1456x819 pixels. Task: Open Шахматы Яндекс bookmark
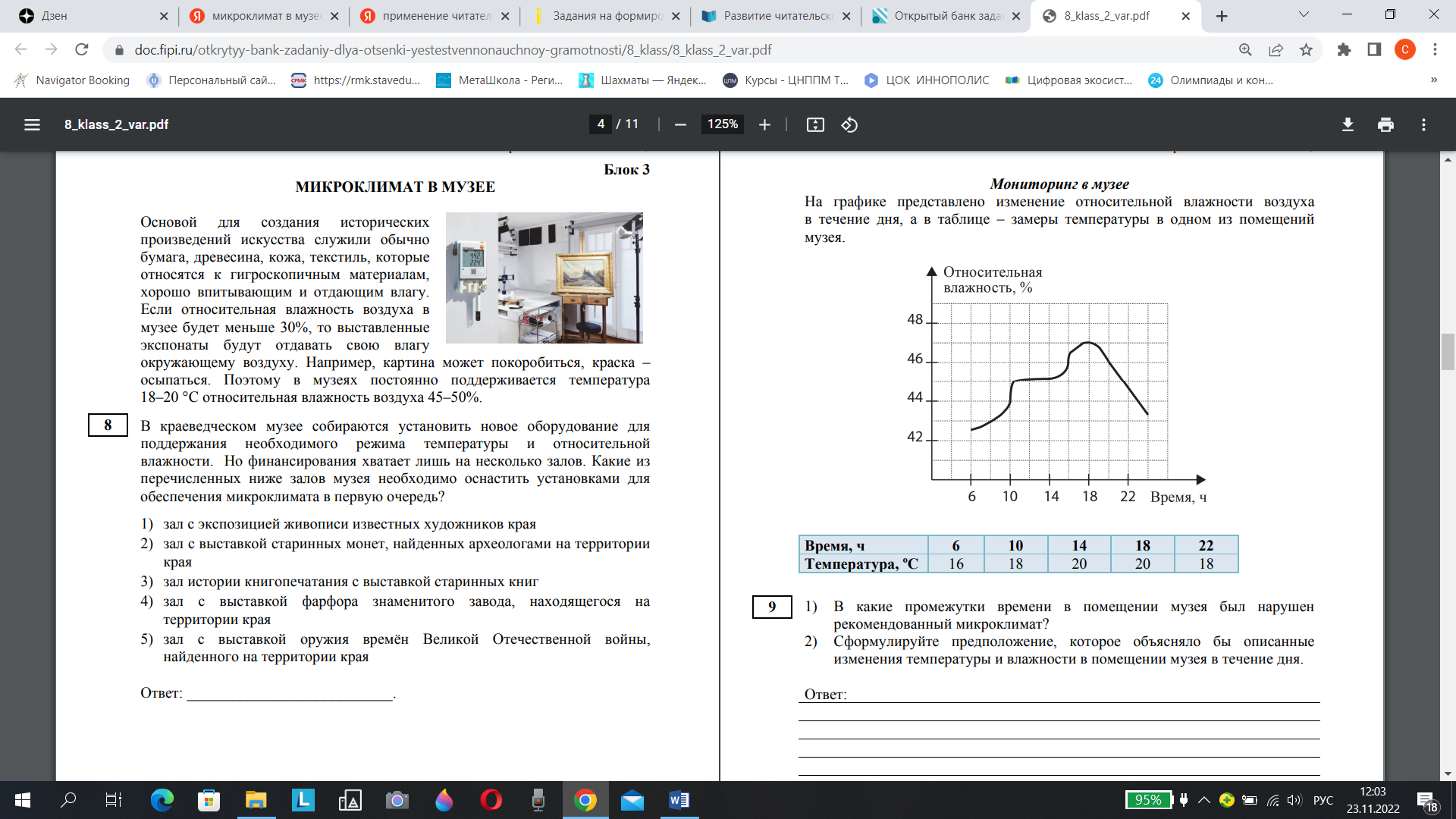[x=642, y=80]
